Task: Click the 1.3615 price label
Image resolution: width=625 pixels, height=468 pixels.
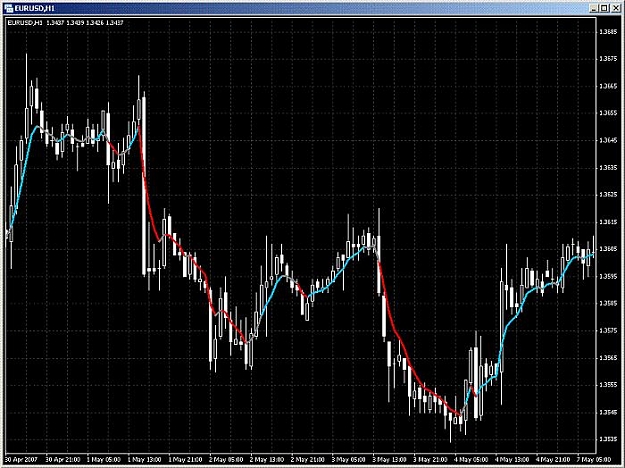Action: [x=608, y=222]
